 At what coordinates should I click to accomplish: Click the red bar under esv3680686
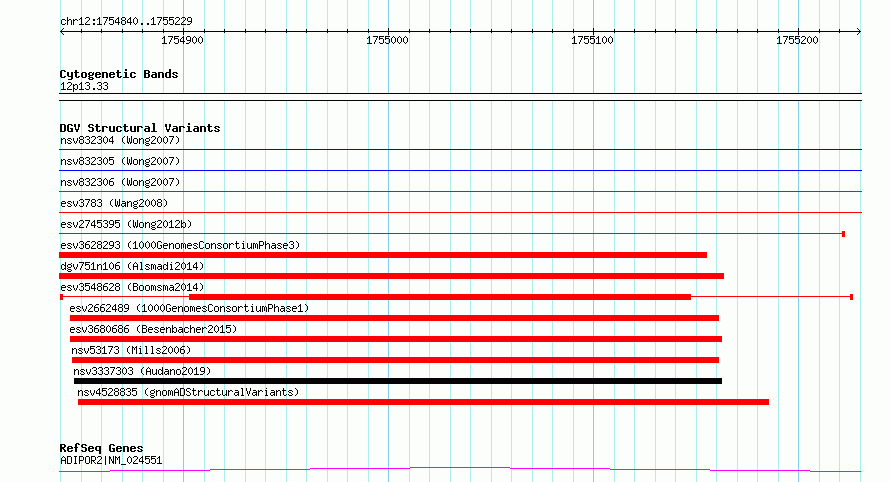[x=396, y=339]
